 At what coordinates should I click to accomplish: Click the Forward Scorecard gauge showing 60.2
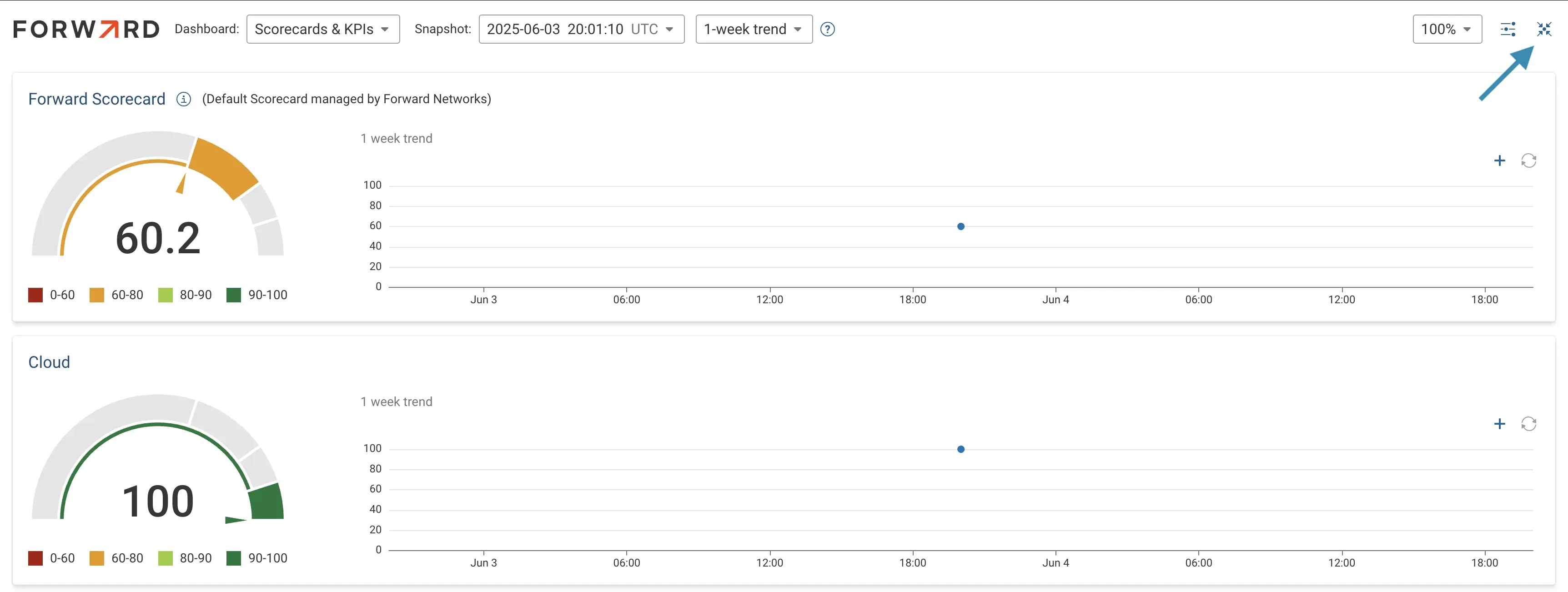pos(158,194)
